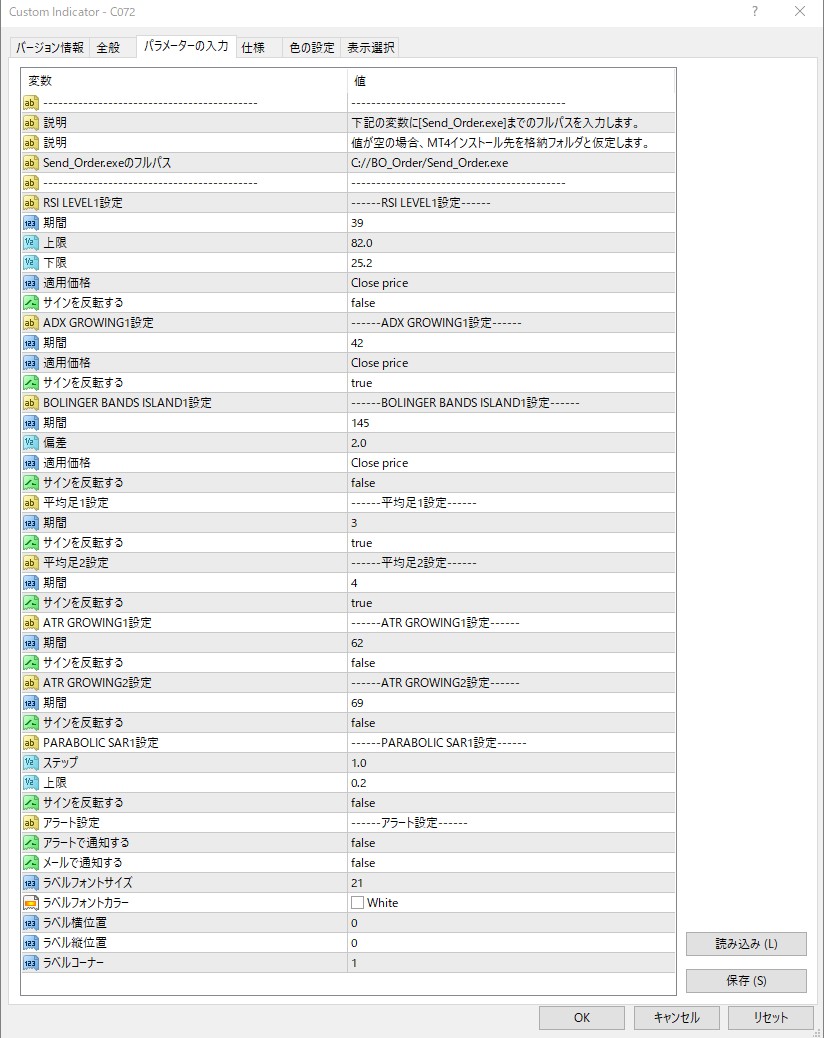Toggle サインを反転する value in ATR GROWING1 section

(x=511, y=663)
